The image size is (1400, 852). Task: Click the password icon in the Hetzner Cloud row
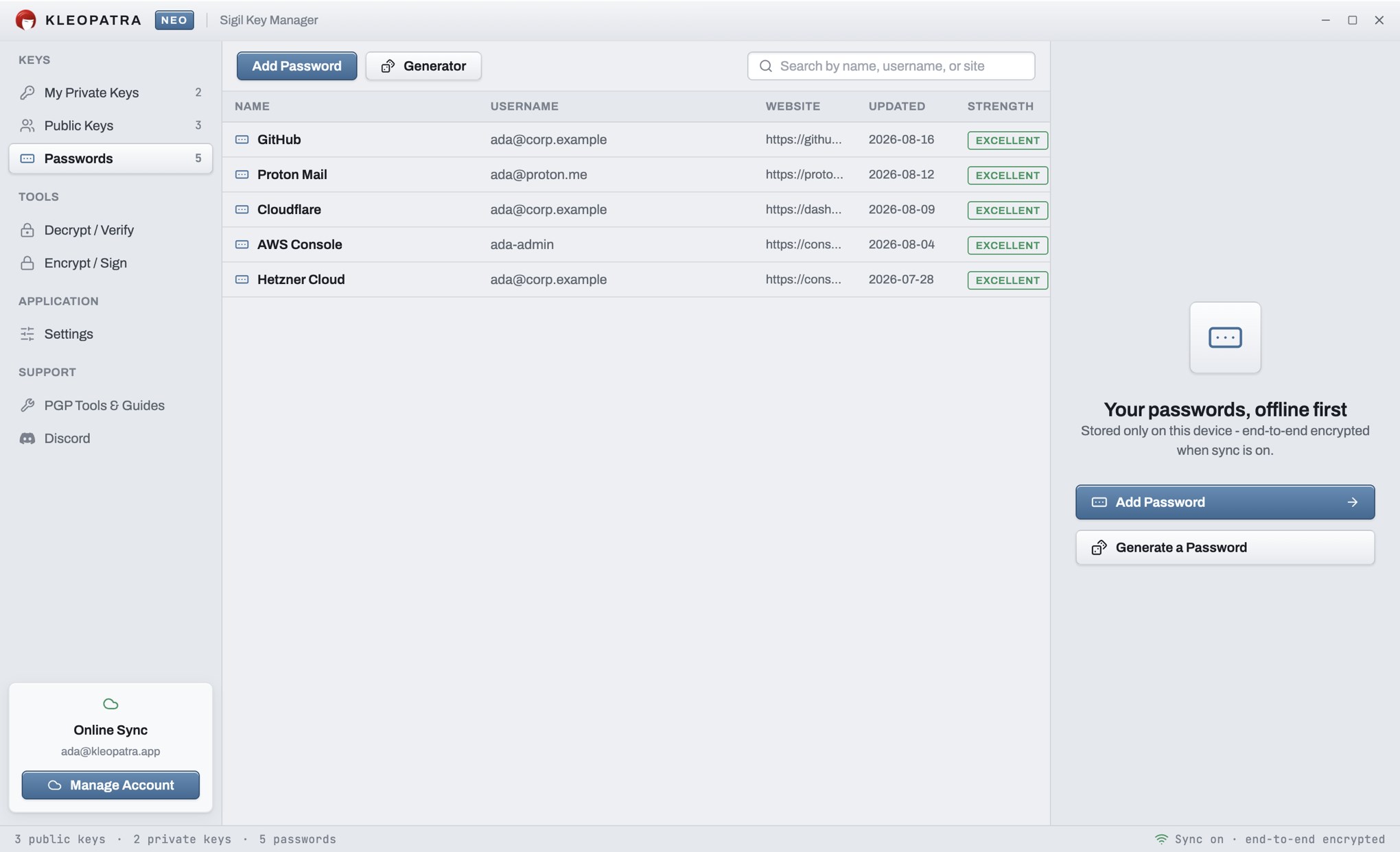coord(242,279)
